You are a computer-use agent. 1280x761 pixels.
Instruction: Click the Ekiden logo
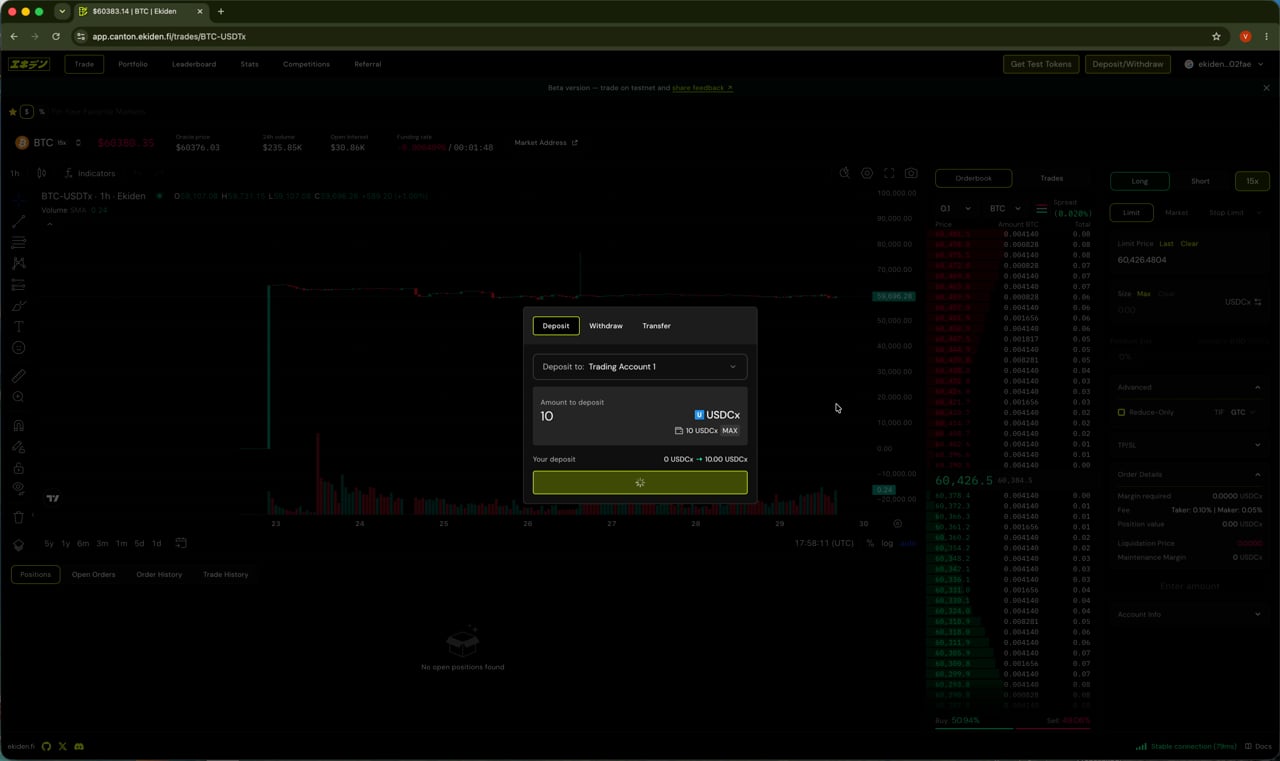point(29,64)
